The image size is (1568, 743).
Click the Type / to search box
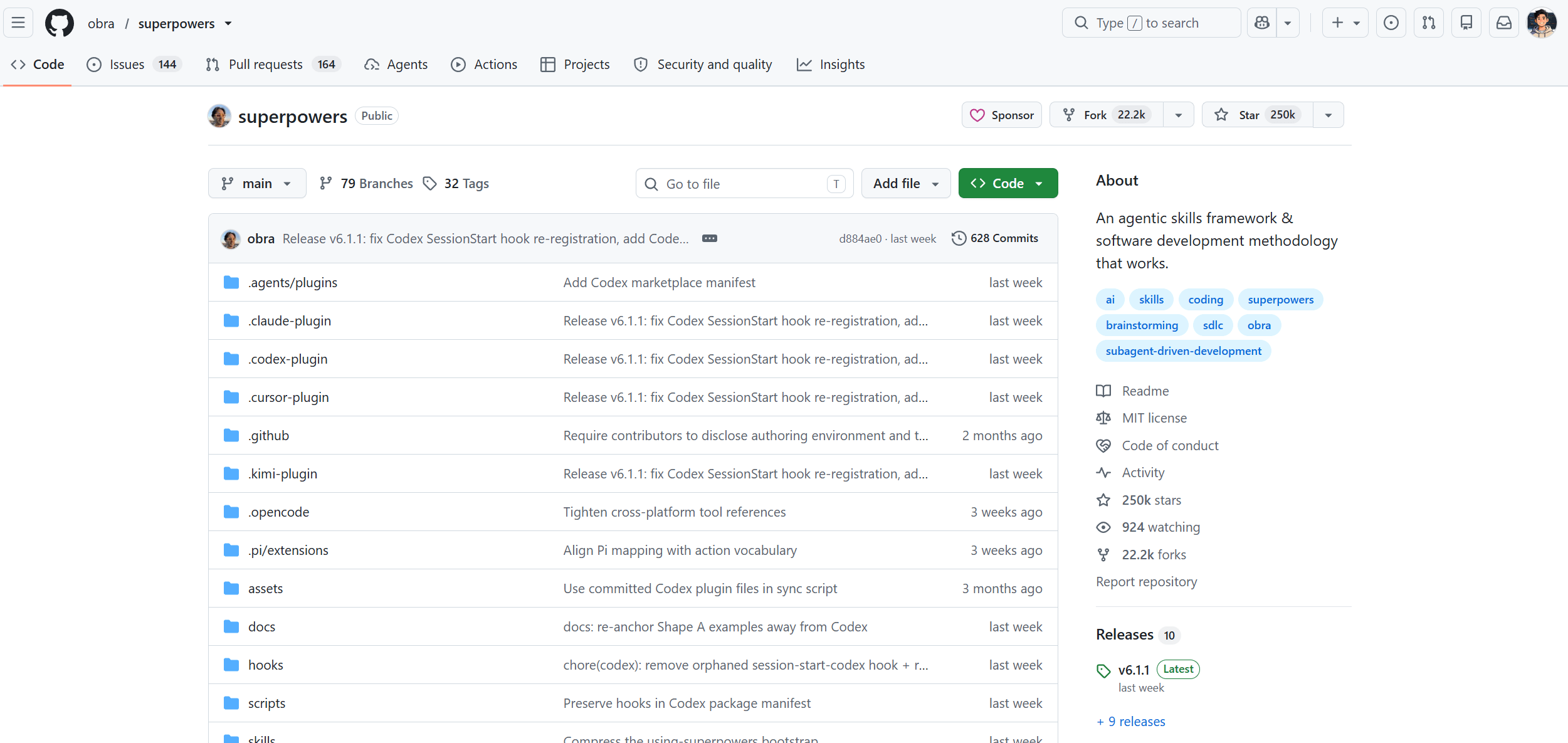1151,23
